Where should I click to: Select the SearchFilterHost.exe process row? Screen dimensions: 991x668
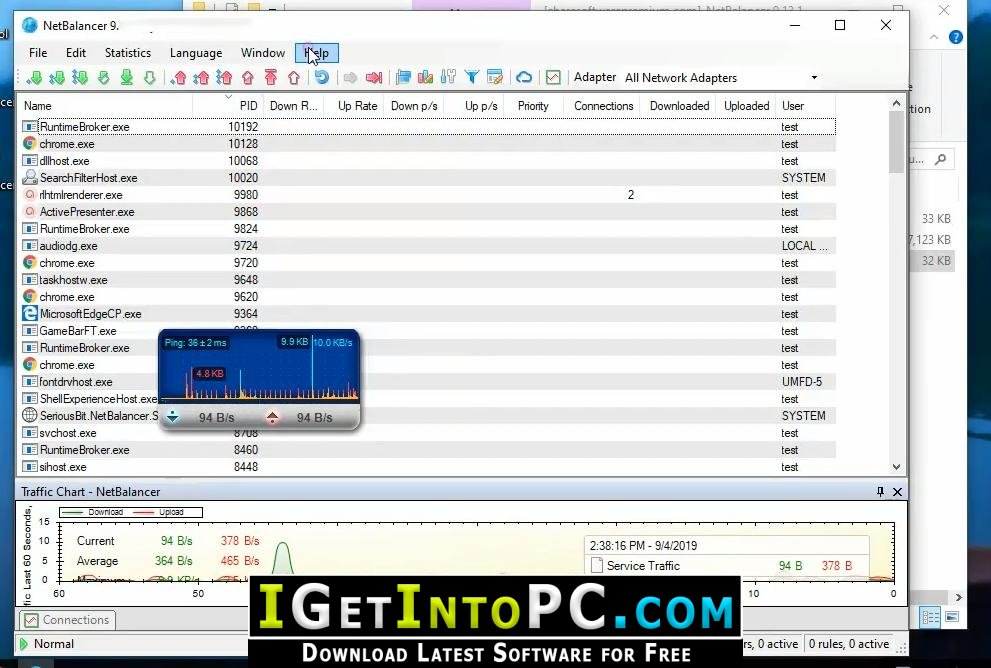coord(429,178)
